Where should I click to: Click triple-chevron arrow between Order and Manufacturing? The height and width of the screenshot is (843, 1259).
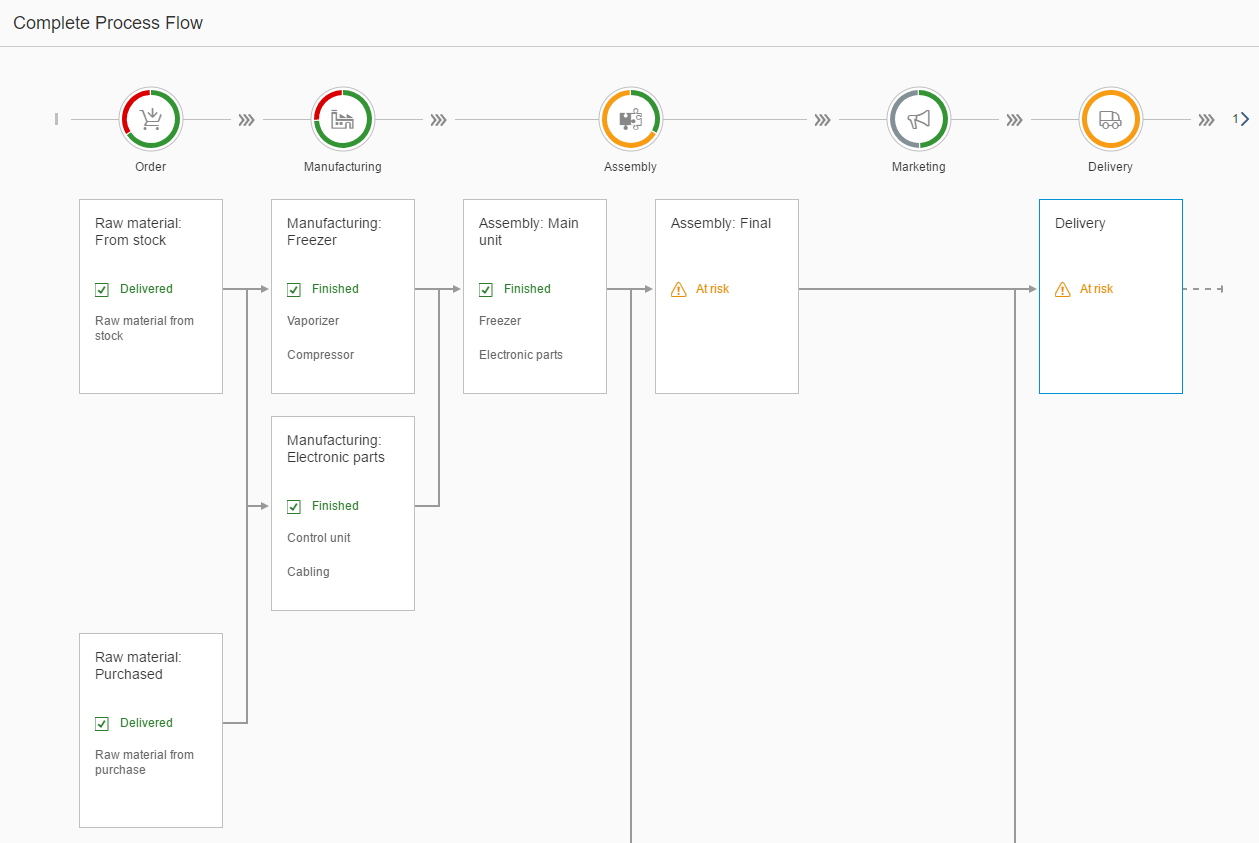247,120
